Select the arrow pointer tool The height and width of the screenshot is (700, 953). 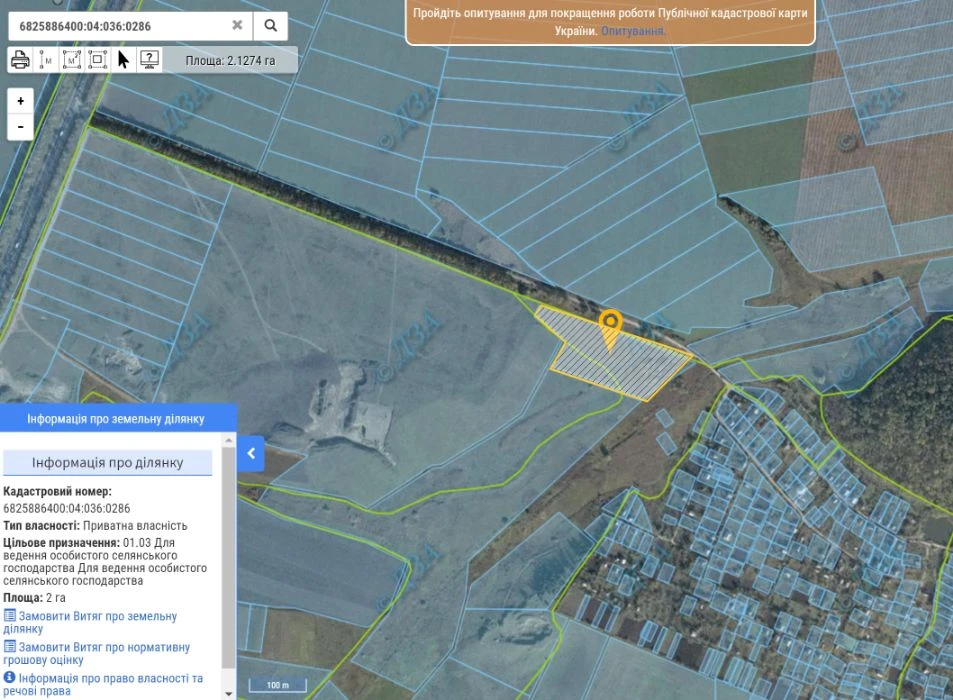(123, 60)
